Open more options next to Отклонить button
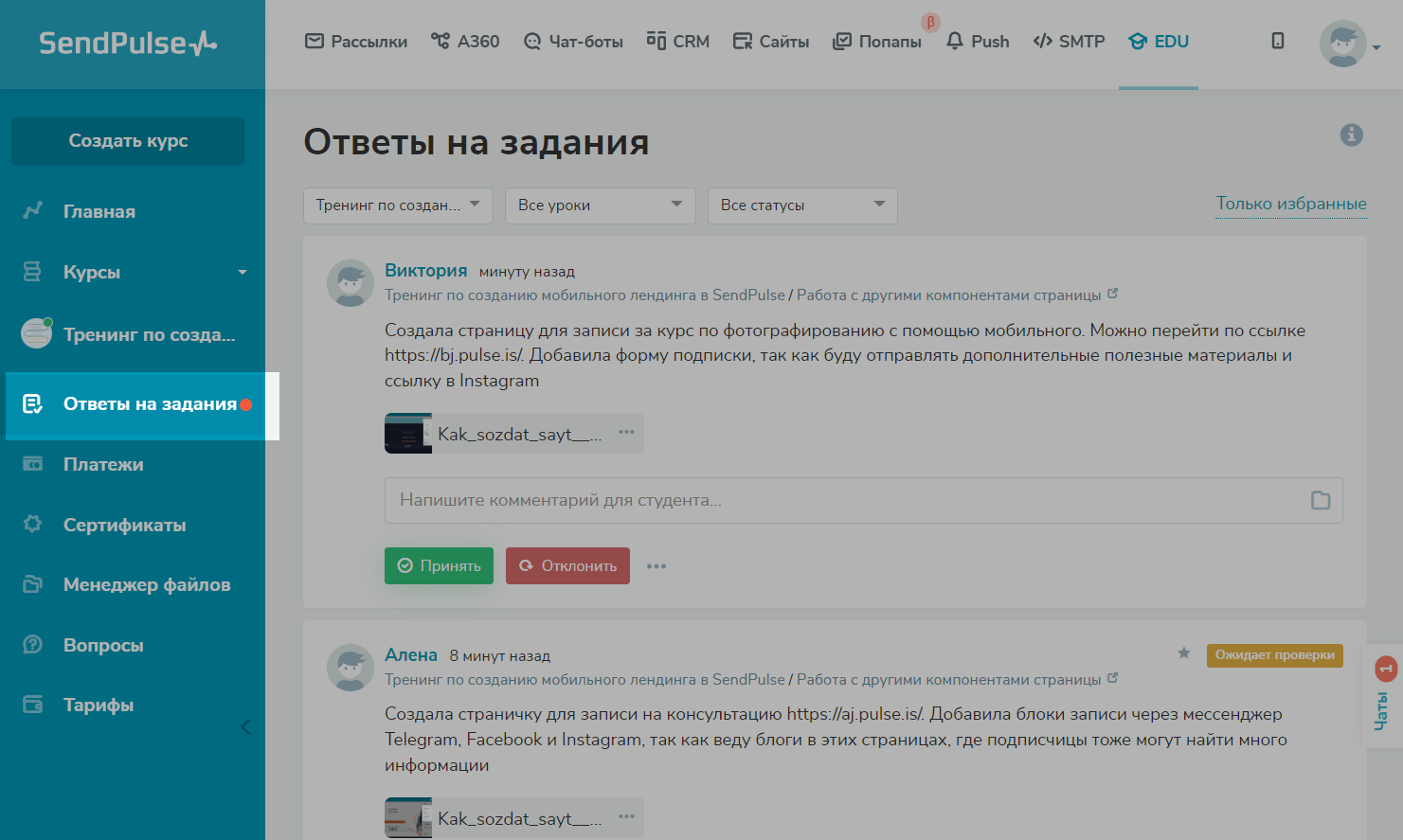Screen dimensions: 1403x840 click(657, 566)
